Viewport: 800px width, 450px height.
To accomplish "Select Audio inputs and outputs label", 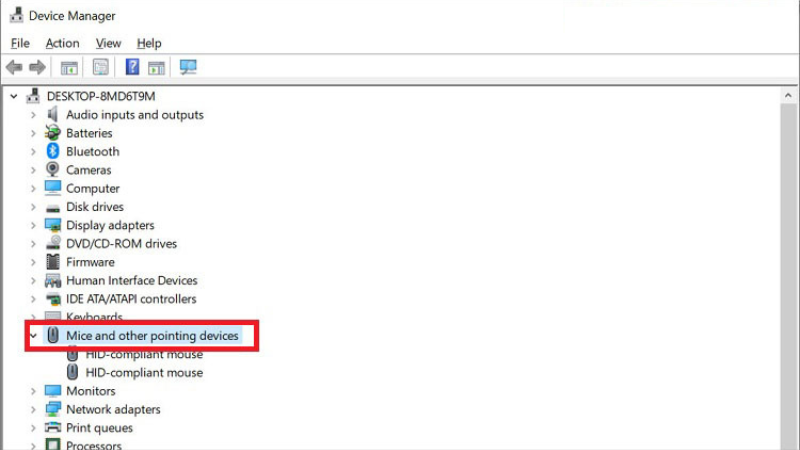I will (x=135, y=115).
